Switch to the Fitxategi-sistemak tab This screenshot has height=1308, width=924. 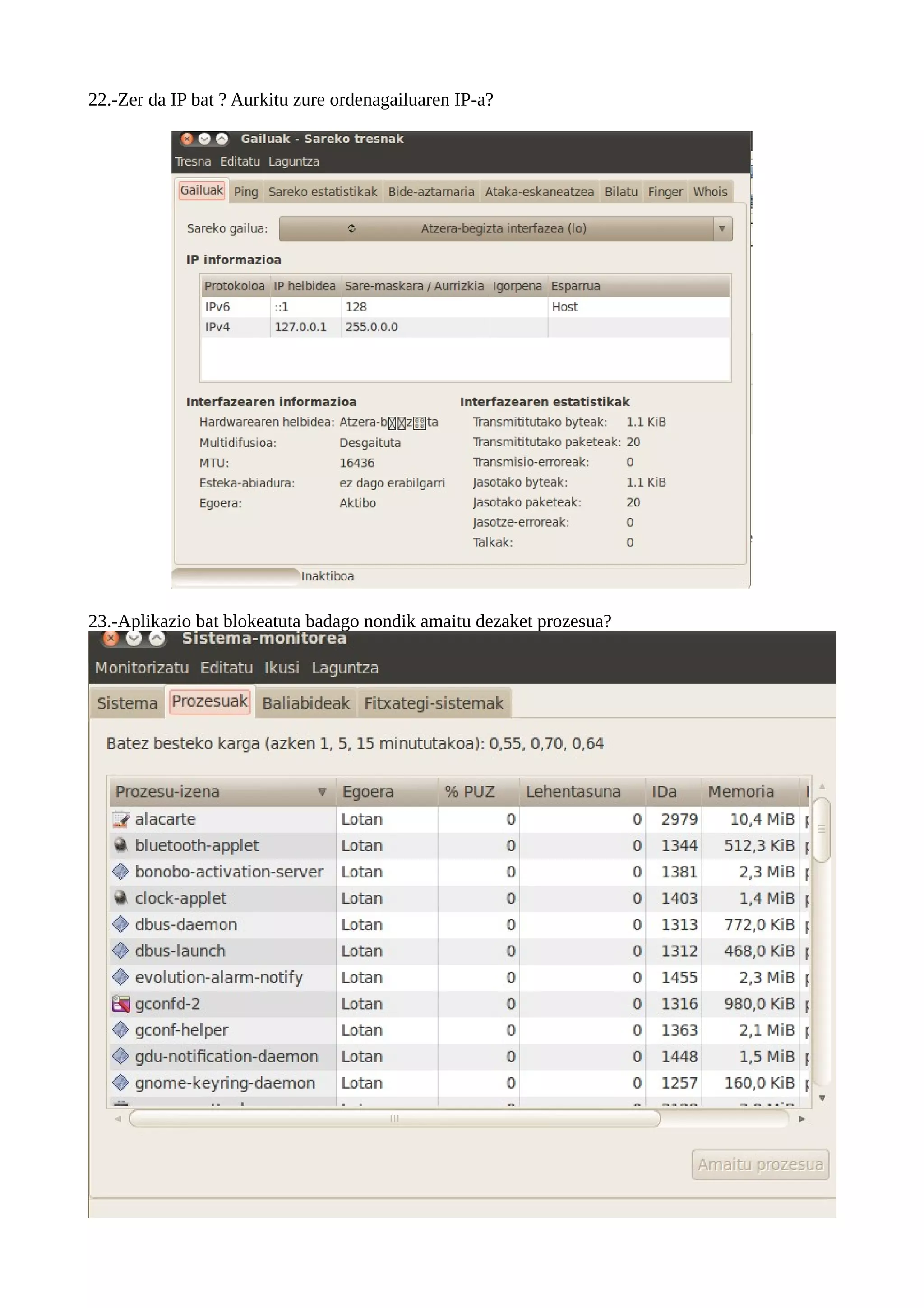coord(434,703)
